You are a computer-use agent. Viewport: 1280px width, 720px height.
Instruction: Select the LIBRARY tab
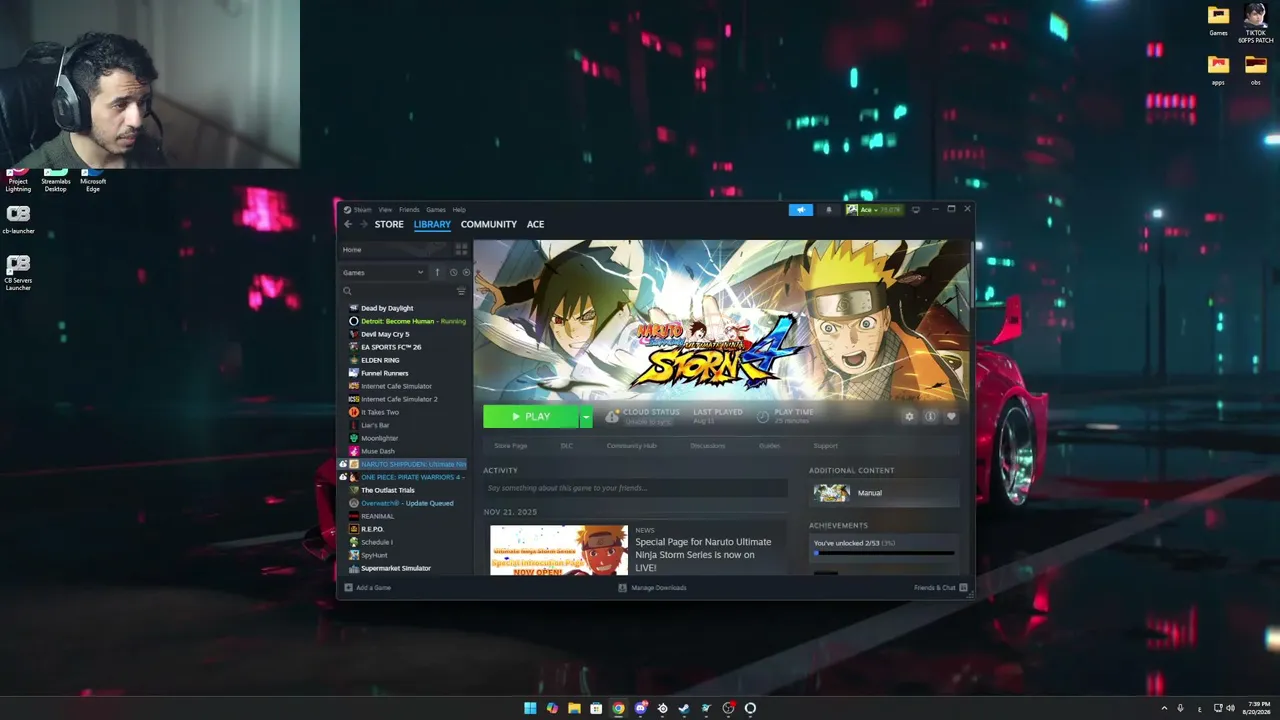click(x=432, y=224)
